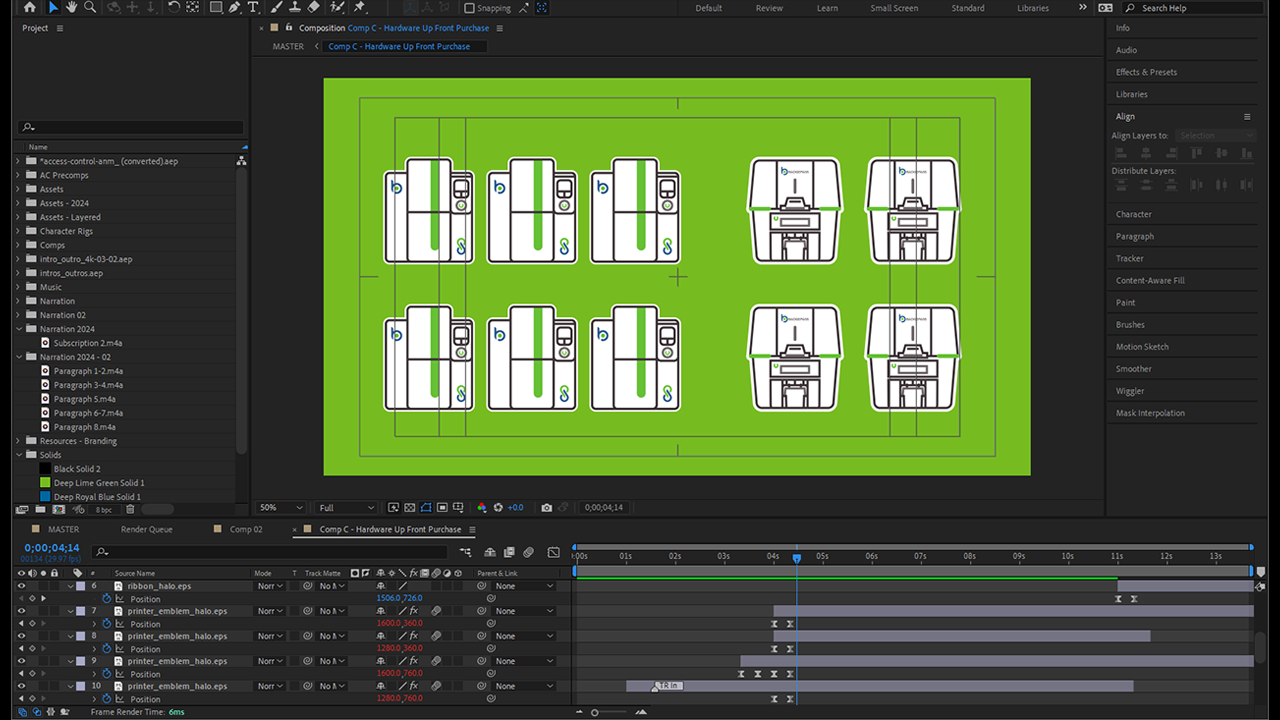Click trash icon in Project panel
This screenshot has height=720, width=1280.
(130, 510)
